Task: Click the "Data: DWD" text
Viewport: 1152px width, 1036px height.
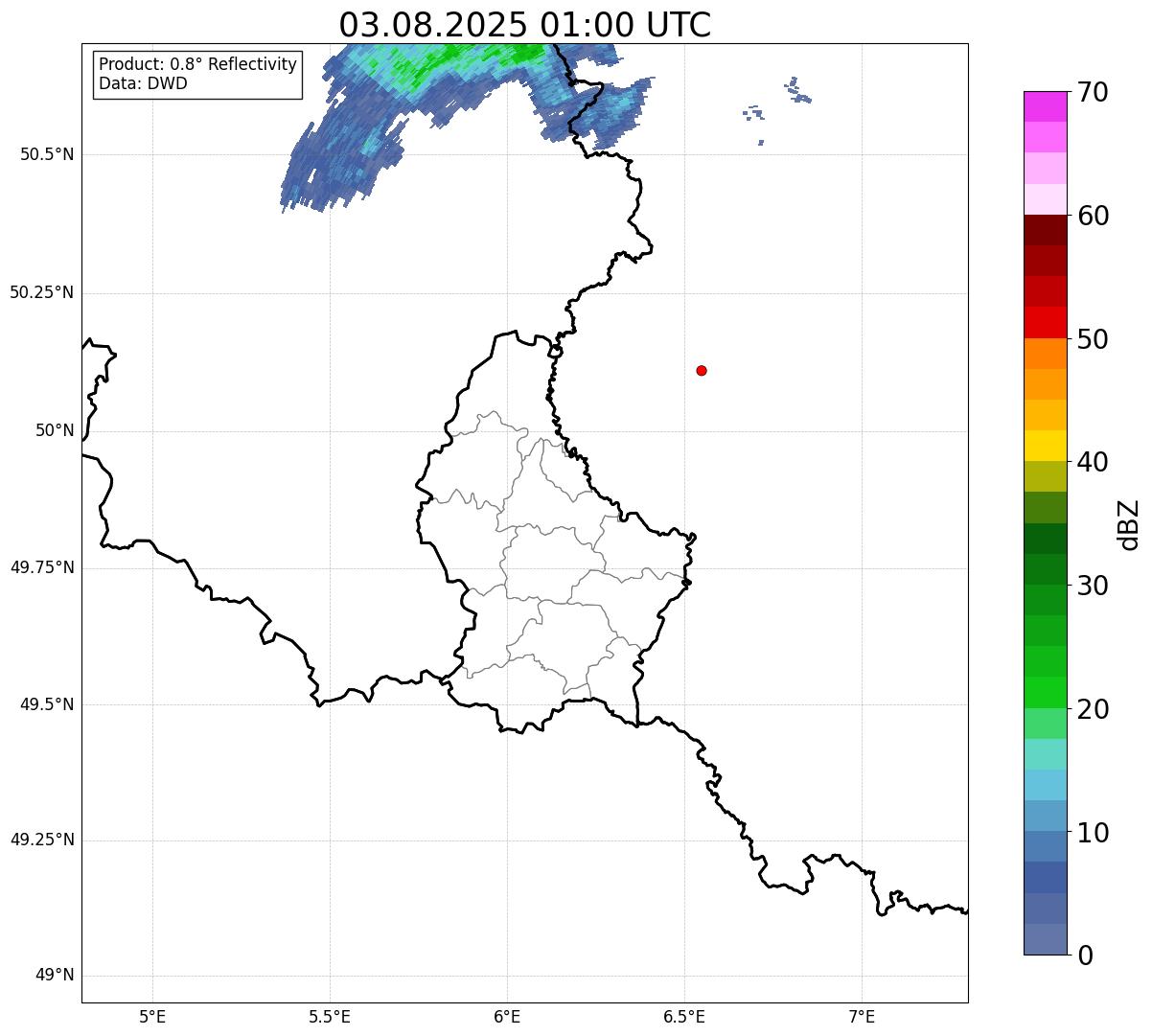Action: 143,83
